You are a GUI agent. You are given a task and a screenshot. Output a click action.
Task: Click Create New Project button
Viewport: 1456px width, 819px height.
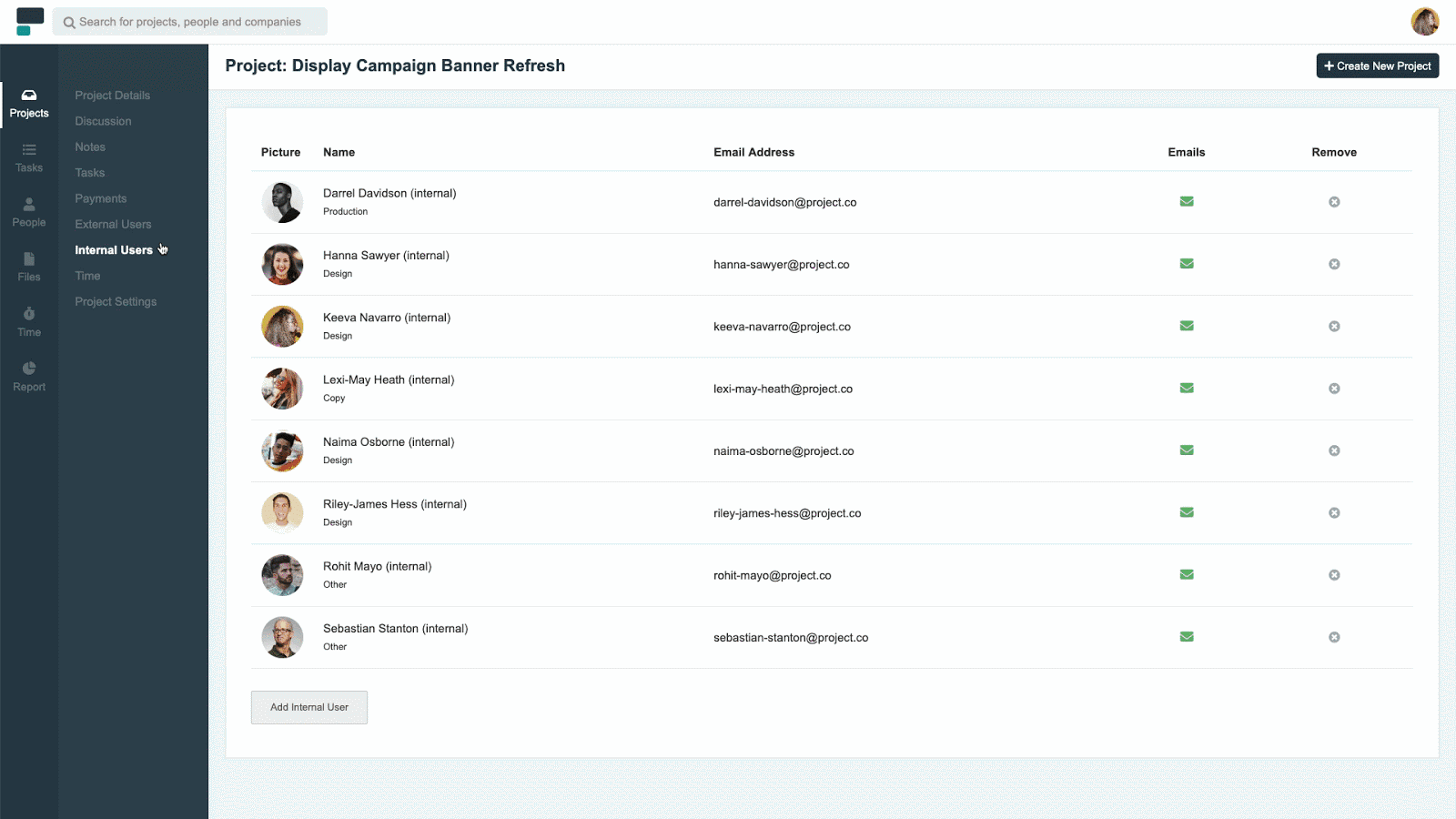[1377, 66]
